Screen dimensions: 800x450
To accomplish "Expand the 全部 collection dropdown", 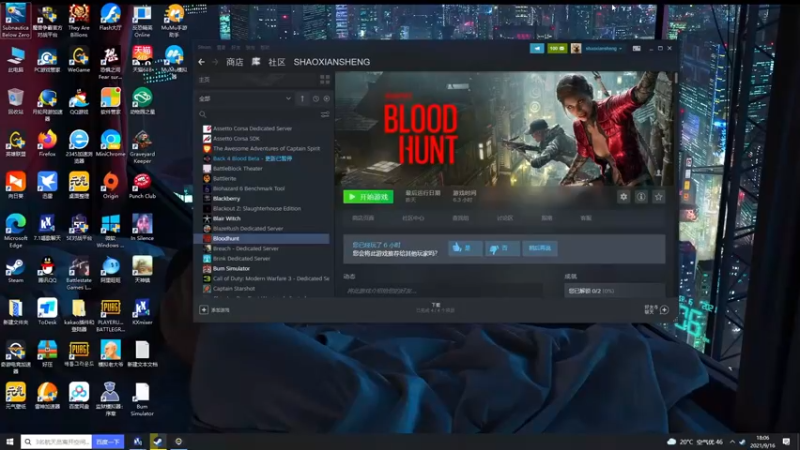I will point(245,98).
